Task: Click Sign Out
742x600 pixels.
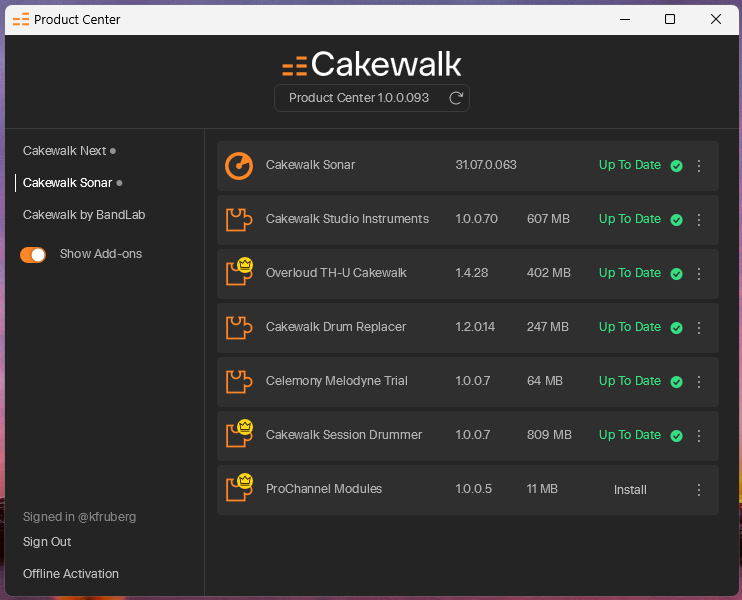Action: click(47, 542)
